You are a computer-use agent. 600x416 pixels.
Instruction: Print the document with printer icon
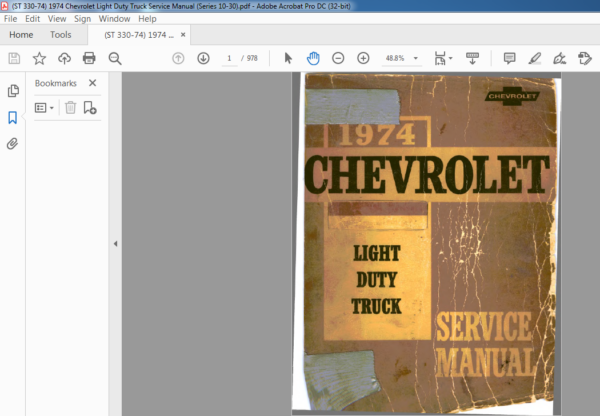pyautogui.click(x=89, y=58)
